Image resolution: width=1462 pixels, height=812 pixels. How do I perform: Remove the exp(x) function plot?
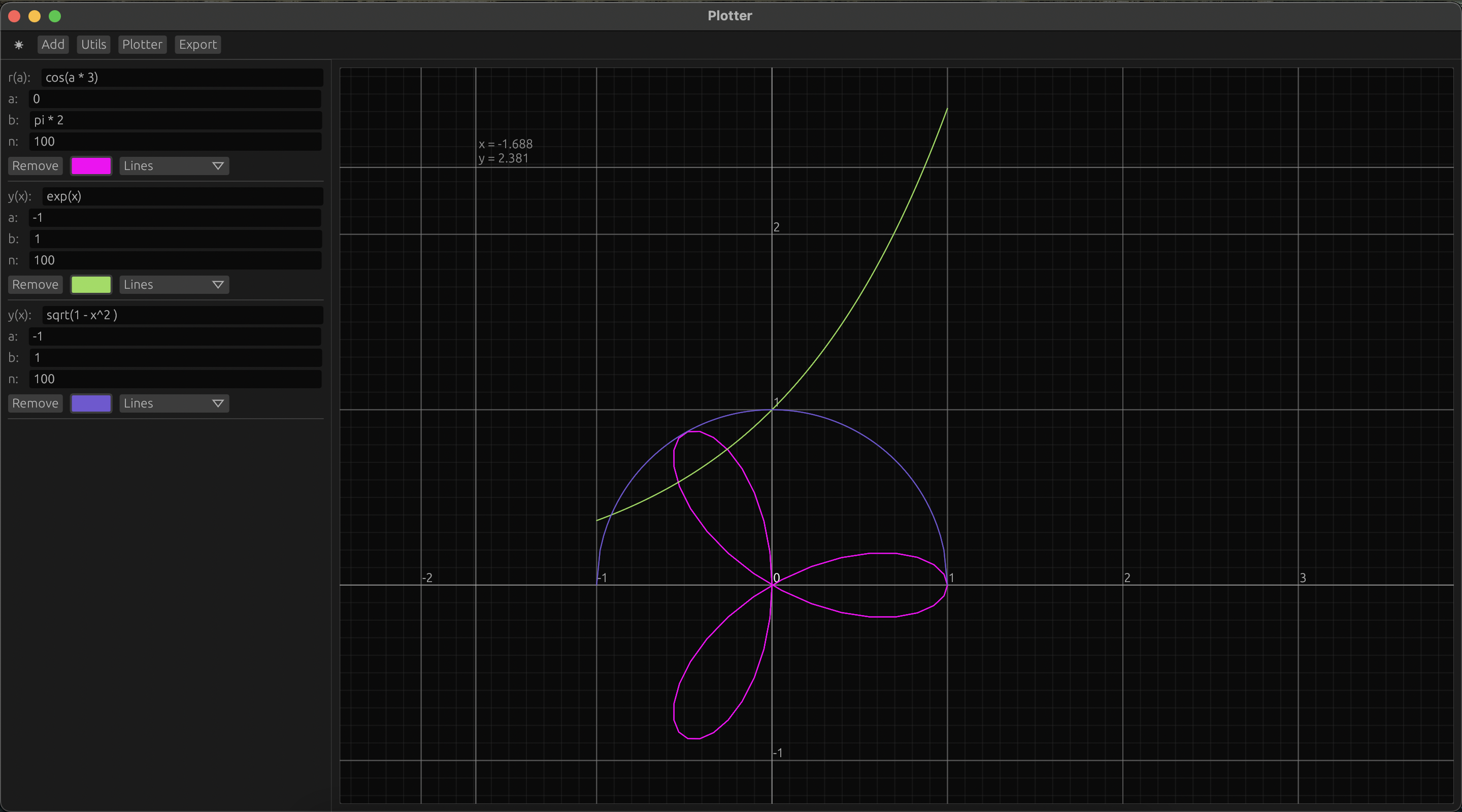[35, 284]
